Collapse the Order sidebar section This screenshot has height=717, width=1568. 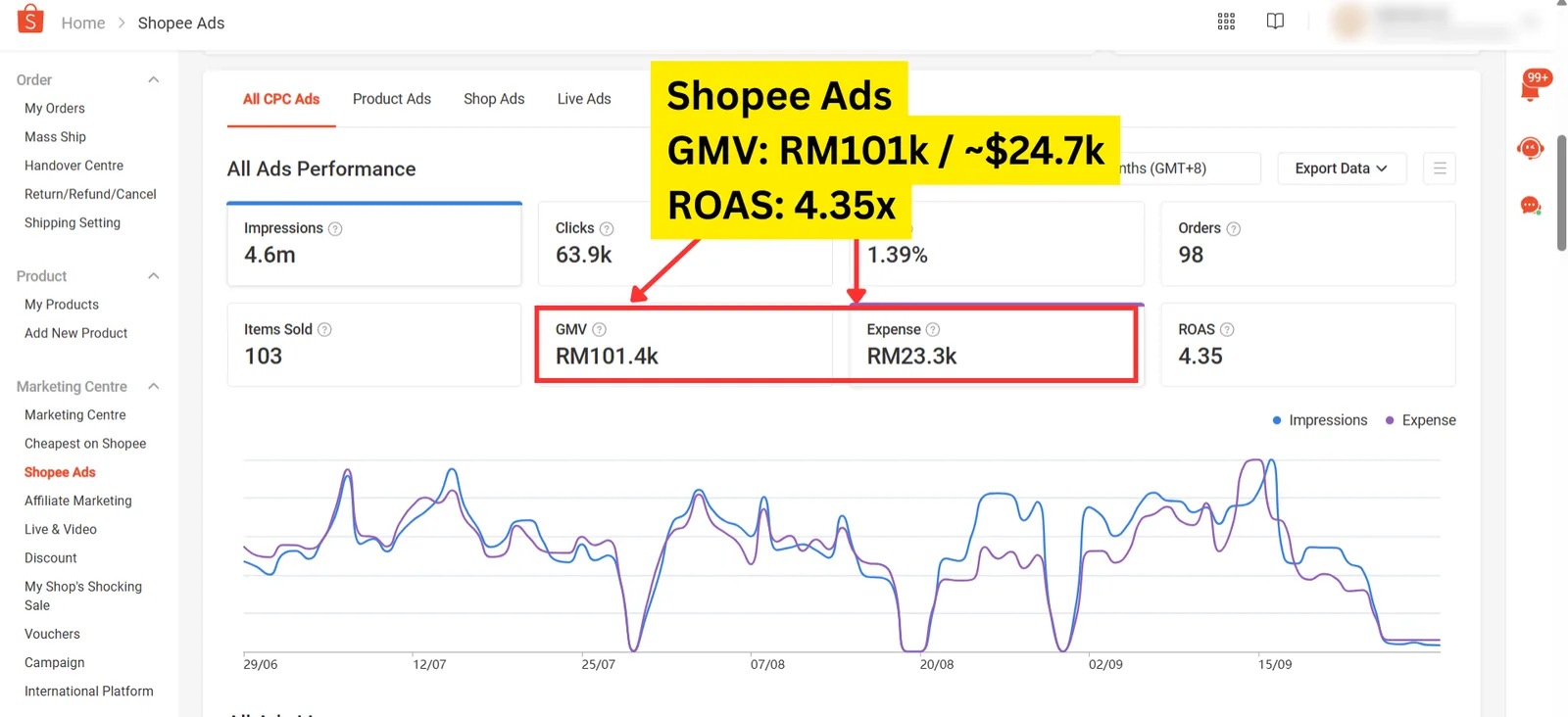tap(154, 79)
